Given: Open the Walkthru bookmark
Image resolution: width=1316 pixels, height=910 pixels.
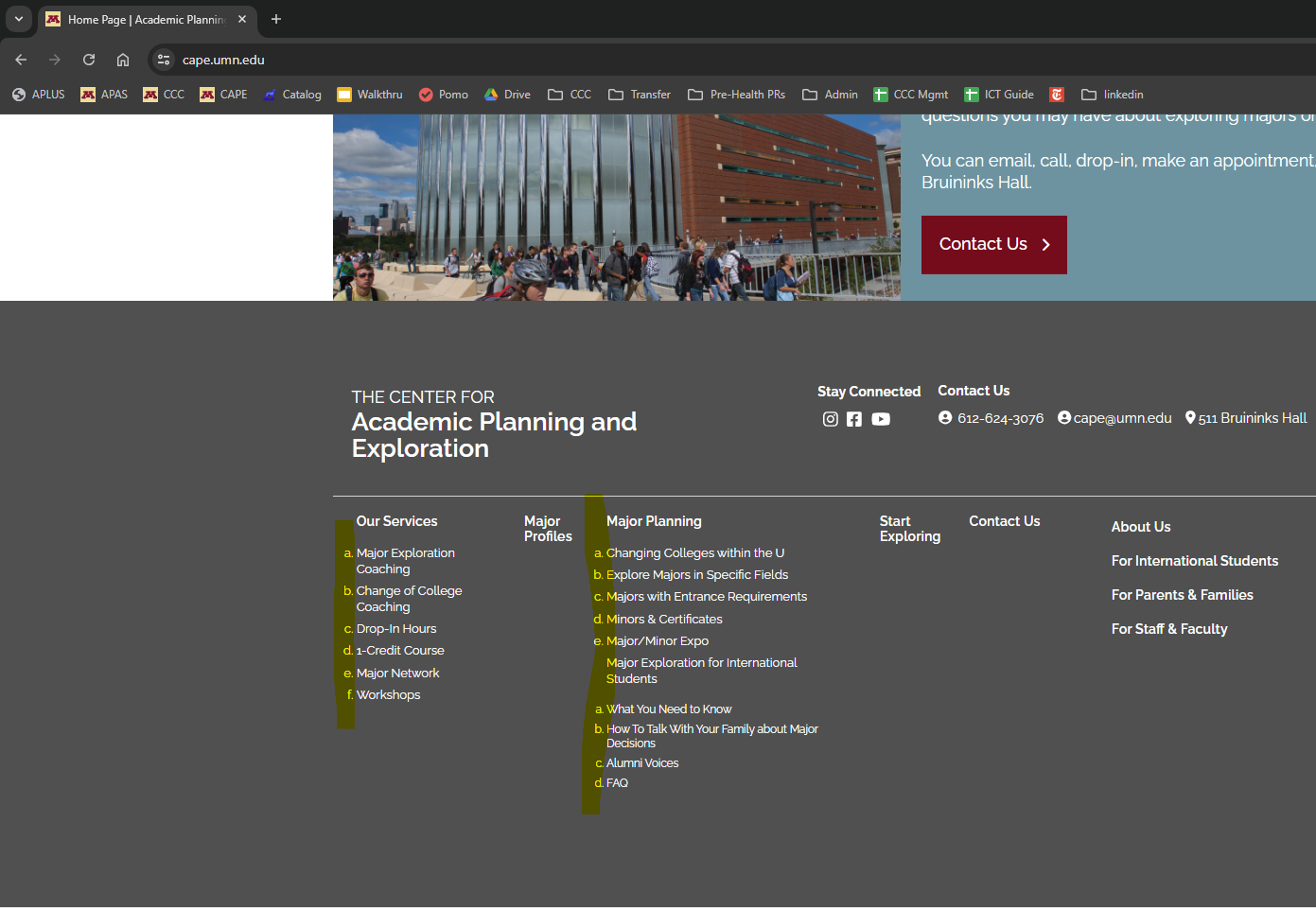Looking at the screenshot, I should click(370, 95).
